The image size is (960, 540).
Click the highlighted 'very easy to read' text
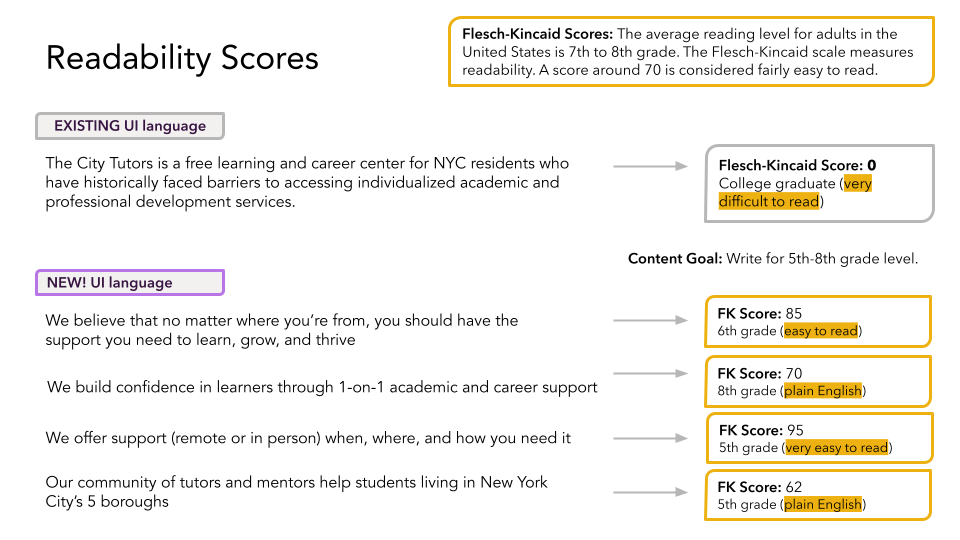pyautogui.click(x=837, y=448)
